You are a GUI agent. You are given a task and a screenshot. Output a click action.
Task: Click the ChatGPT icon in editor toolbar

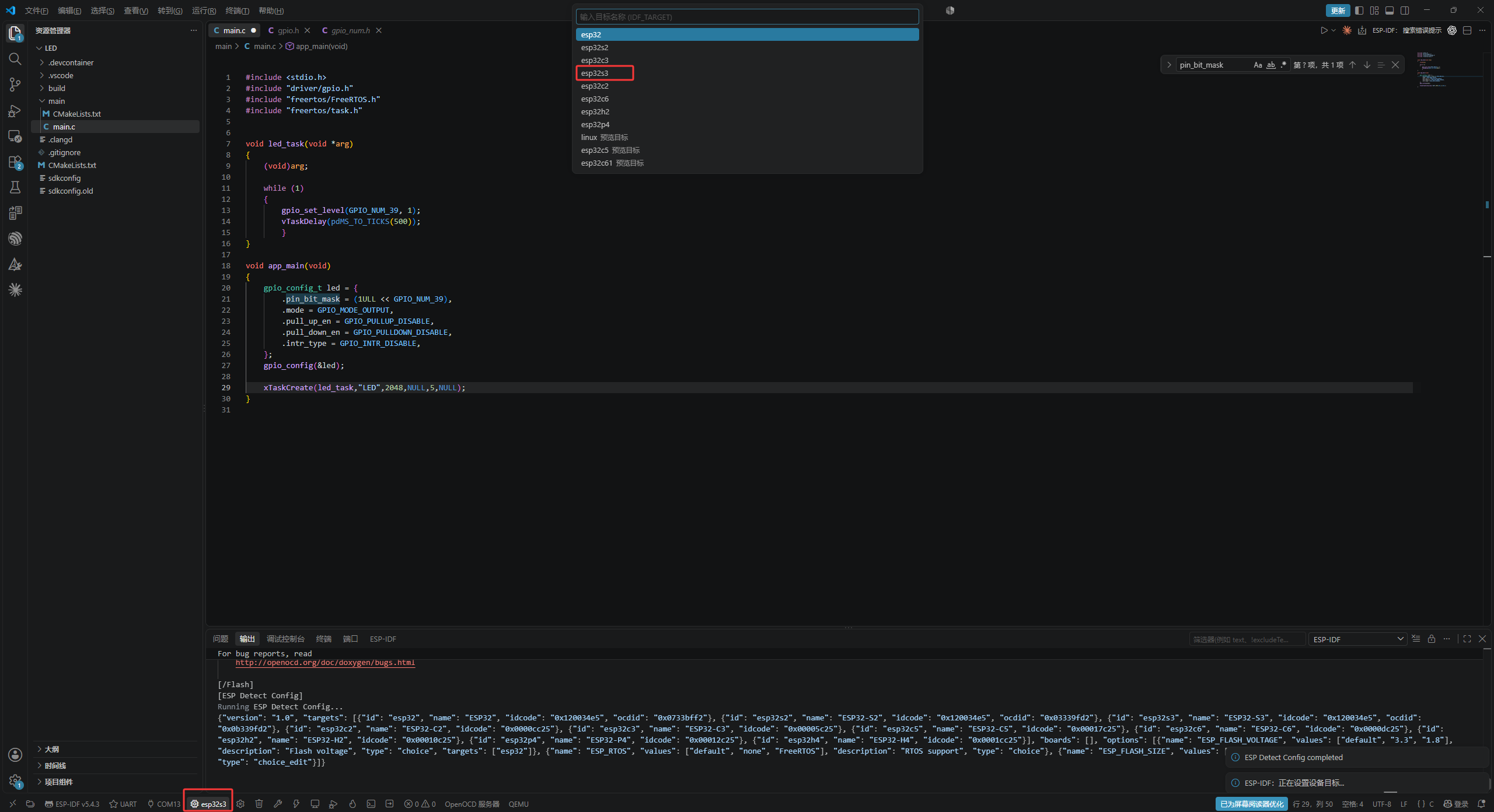pos(1452,30)
